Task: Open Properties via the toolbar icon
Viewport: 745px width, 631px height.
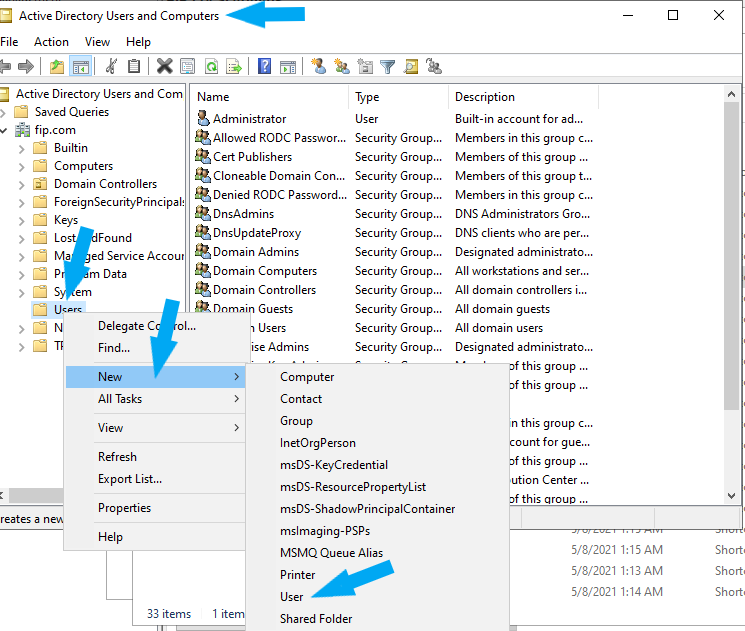Action: point(188,66)
